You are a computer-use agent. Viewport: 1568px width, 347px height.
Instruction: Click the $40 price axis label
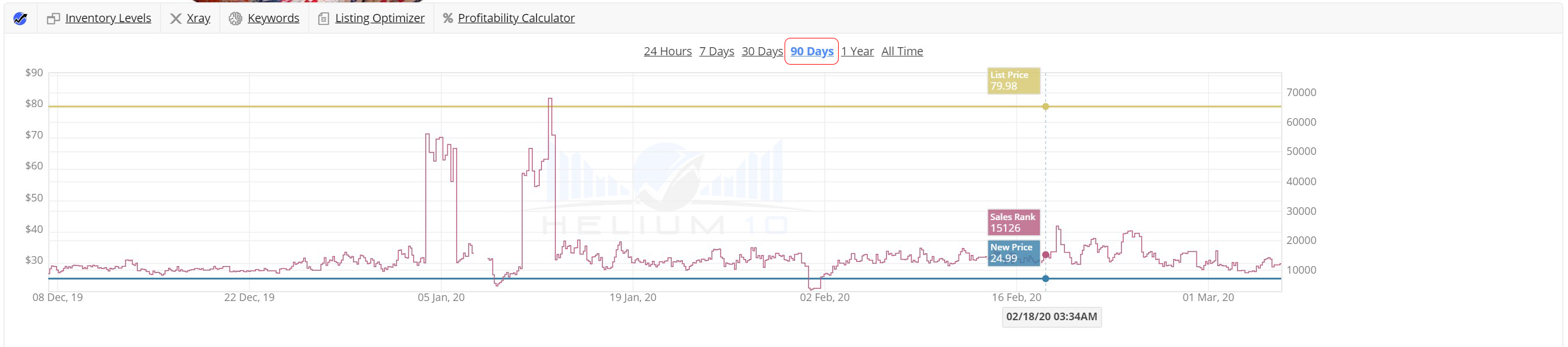pos(34,230)
